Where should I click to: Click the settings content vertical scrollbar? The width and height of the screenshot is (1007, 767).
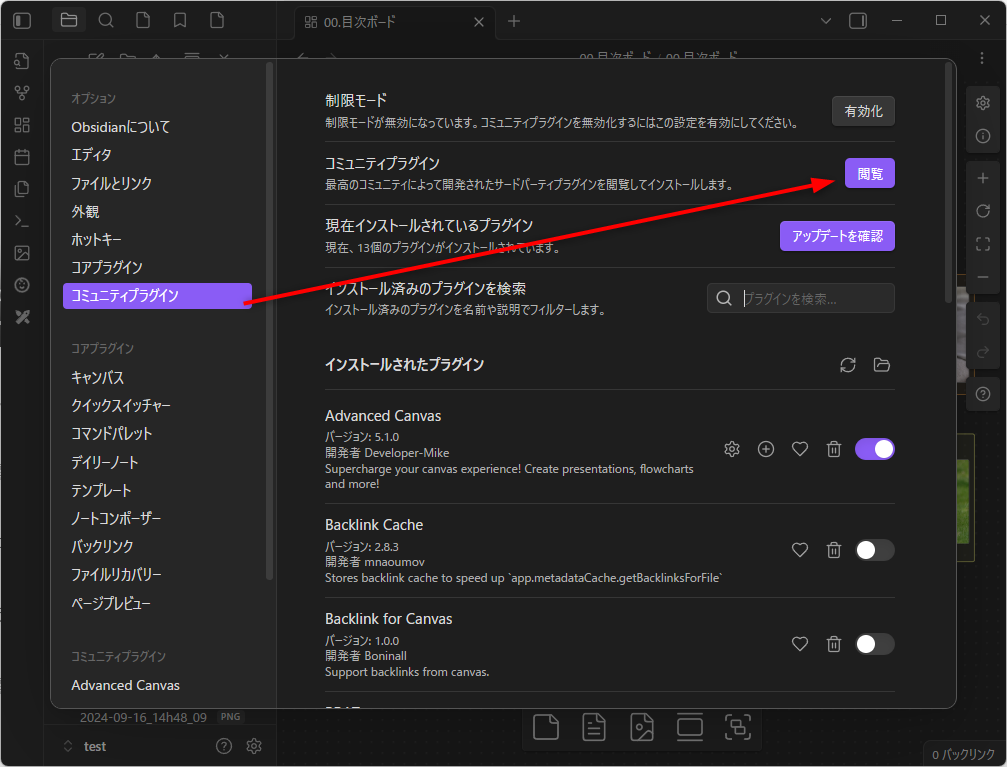pos(948,183)
